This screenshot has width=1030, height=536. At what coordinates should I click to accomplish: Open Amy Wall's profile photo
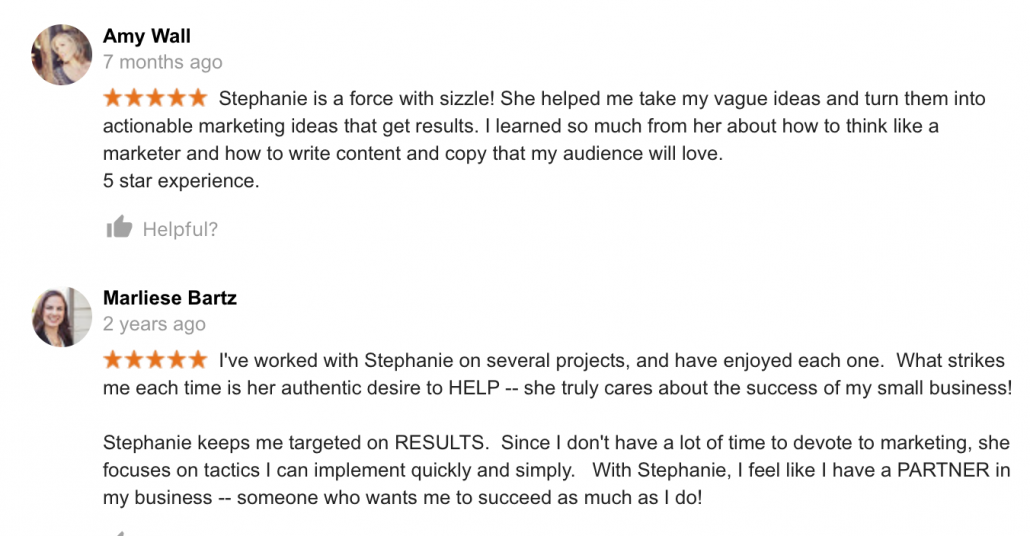click(62, 55)
